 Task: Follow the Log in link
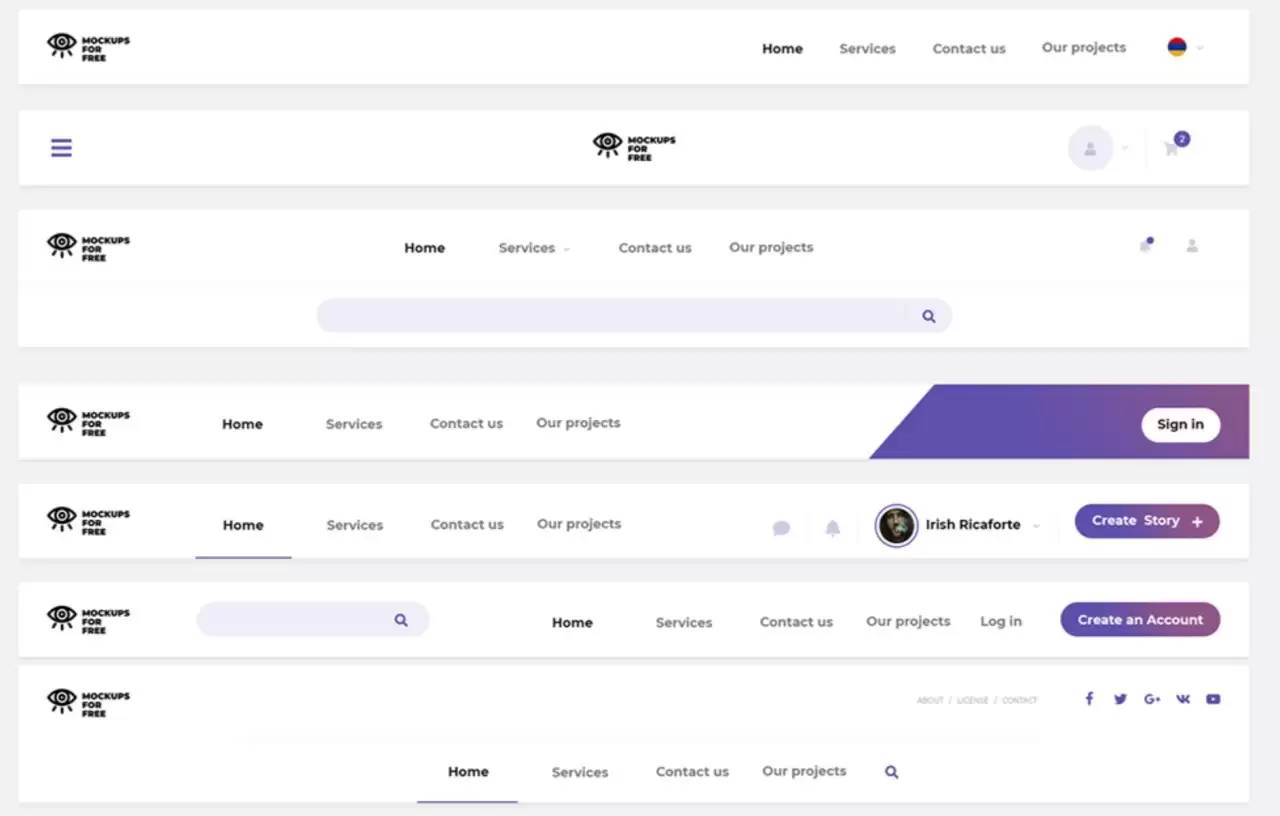pos(1000,621)
